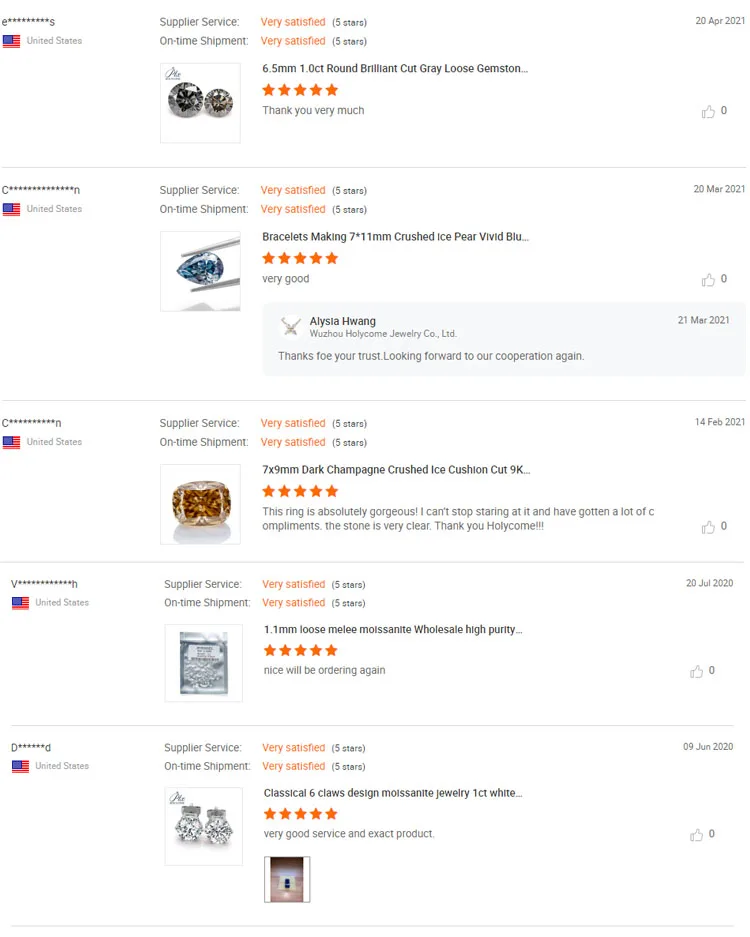The image size is (750, 937).
Task: Click the five-star rating on the gray gemstone review
Action: coord(300,90)
